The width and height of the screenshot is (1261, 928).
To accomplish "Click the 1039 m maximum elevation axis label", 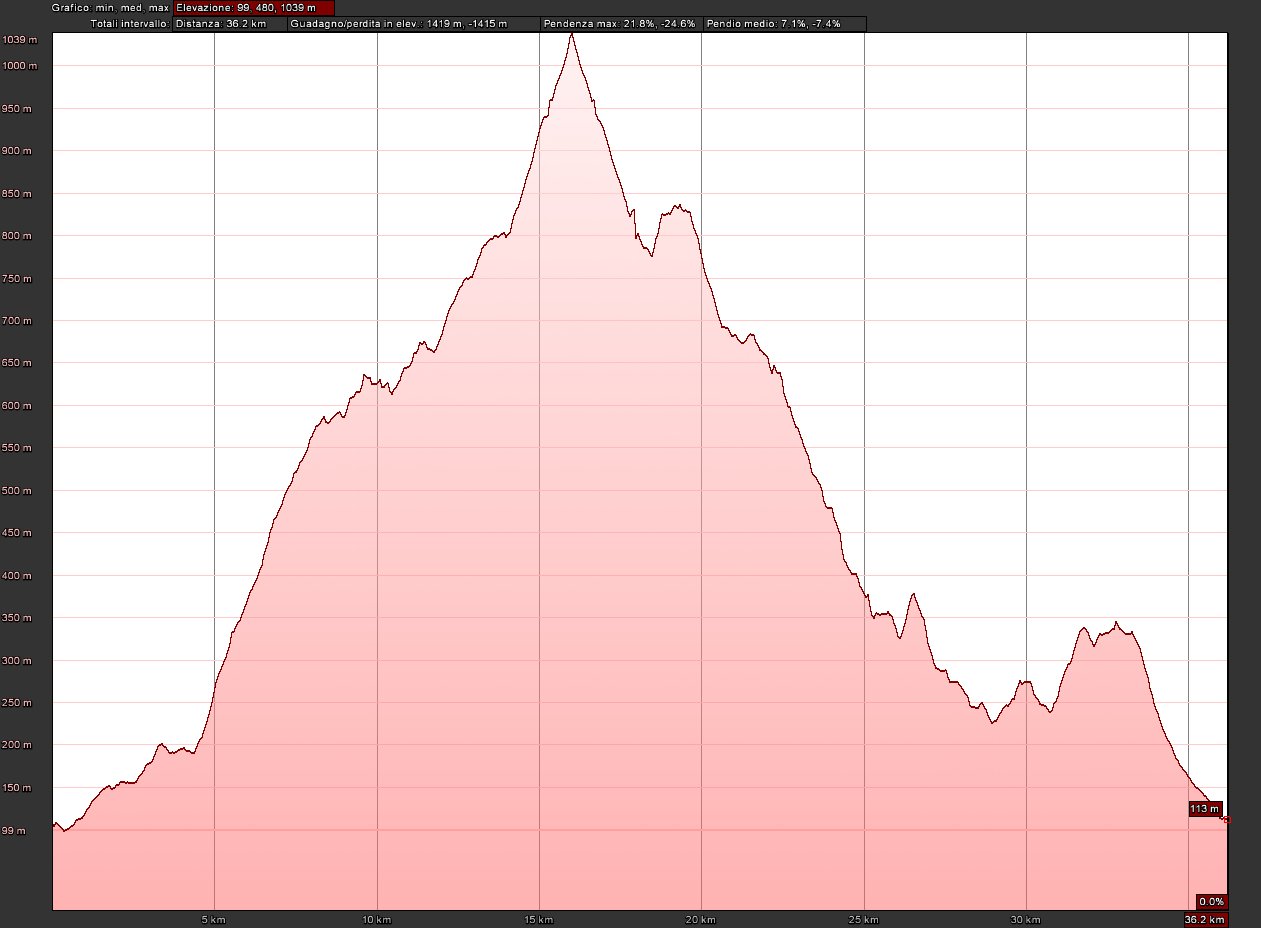I will (20, 40).
